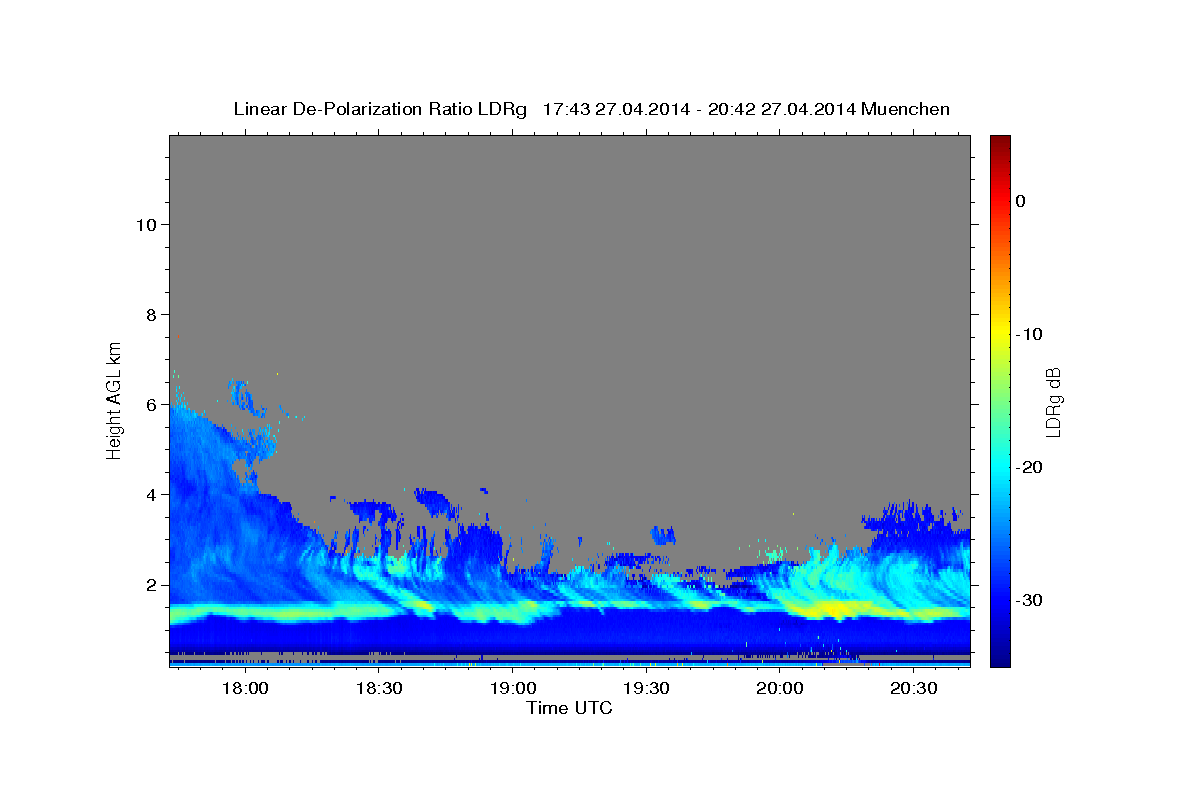Click the '19:00' time axis label
The image size is (1200, 800).
512,689
